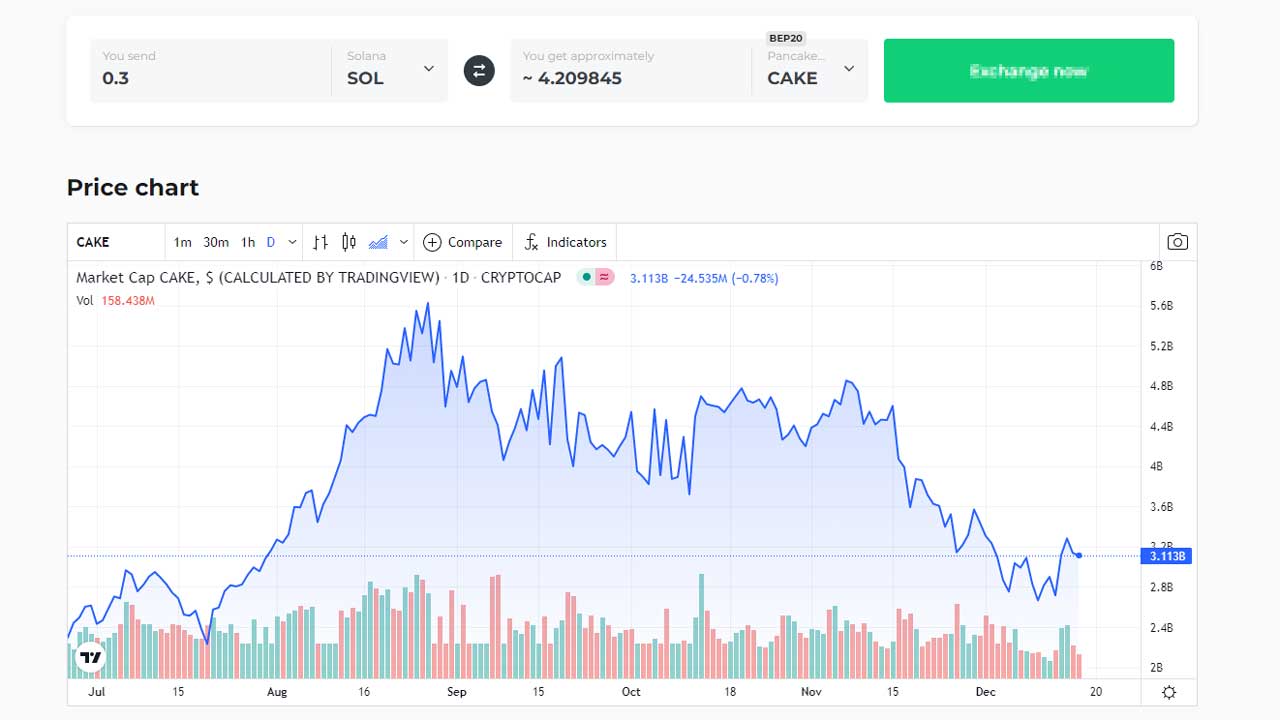
Task: Toggle the market status indicator pill
Action: [x=595, y=277]
